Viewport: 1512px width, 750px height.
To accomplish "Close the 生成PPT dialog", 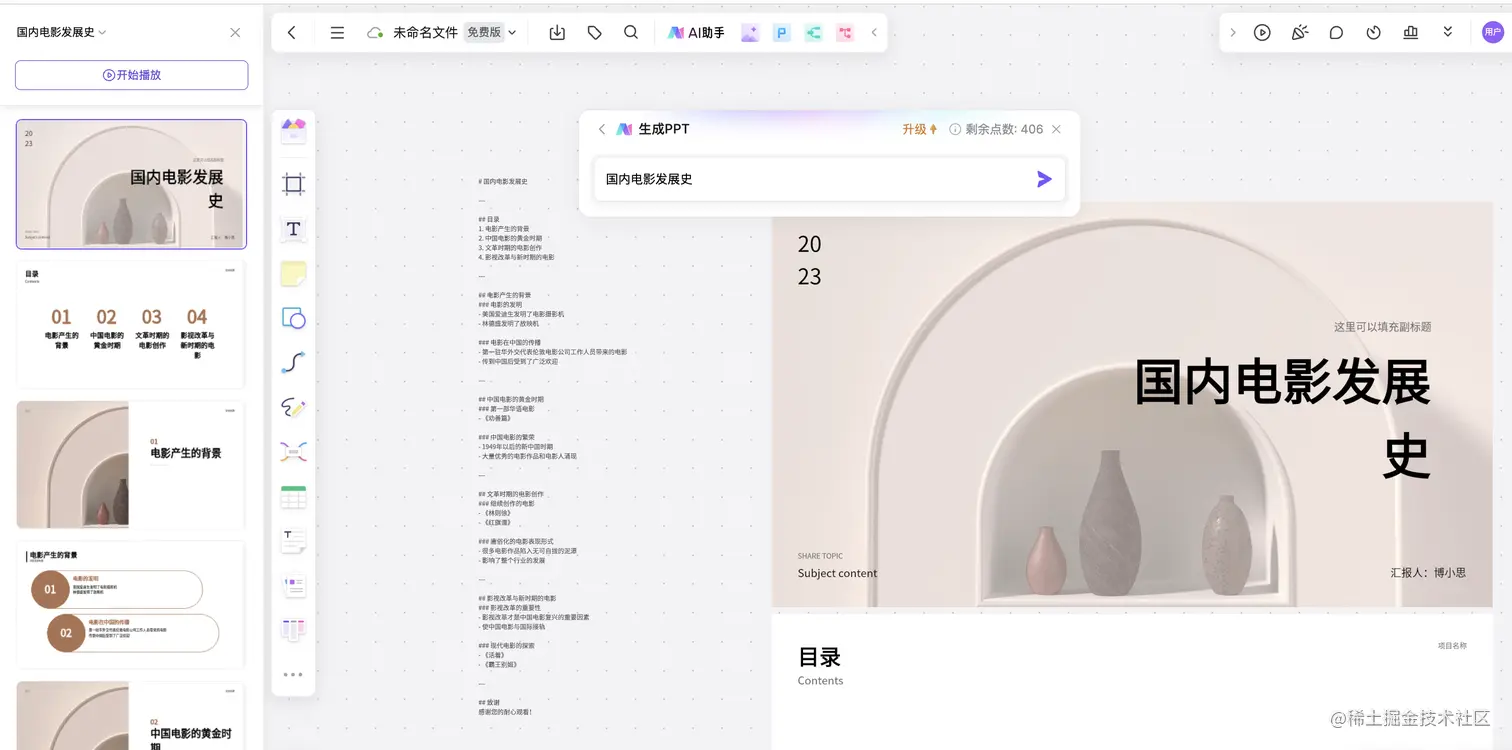I will pyautogui.click(x=1056, y=129).
